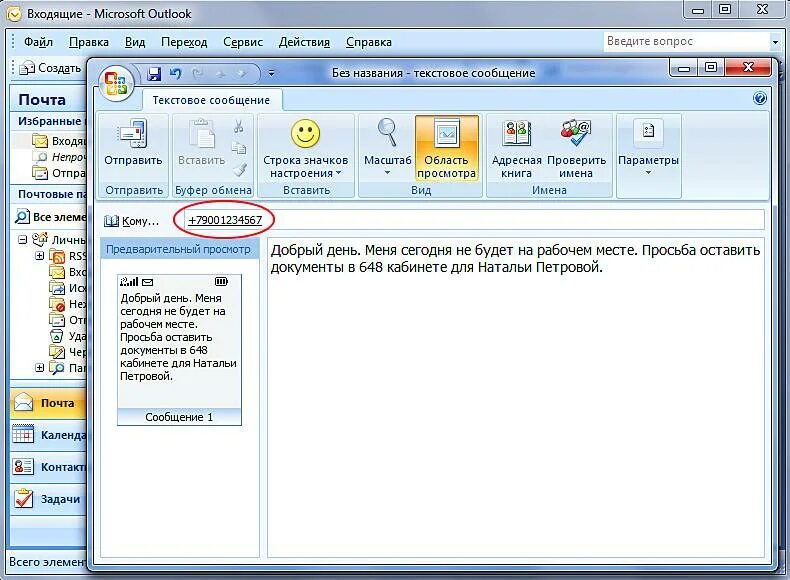Viewport: 790px width, 580px height.
Task: Switch to Контакты navigation pane button
Action: coord(48,467)
